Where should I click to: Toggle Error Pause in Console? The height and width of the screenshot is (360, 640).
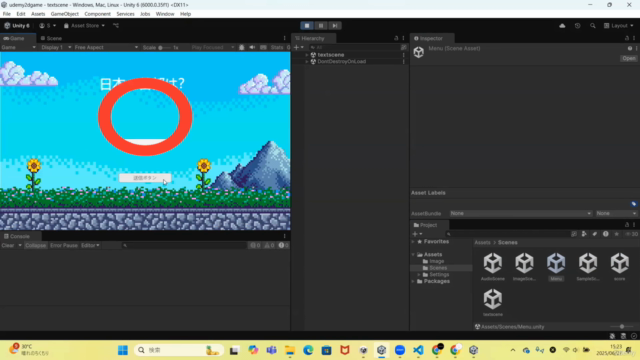click(64, 245)
